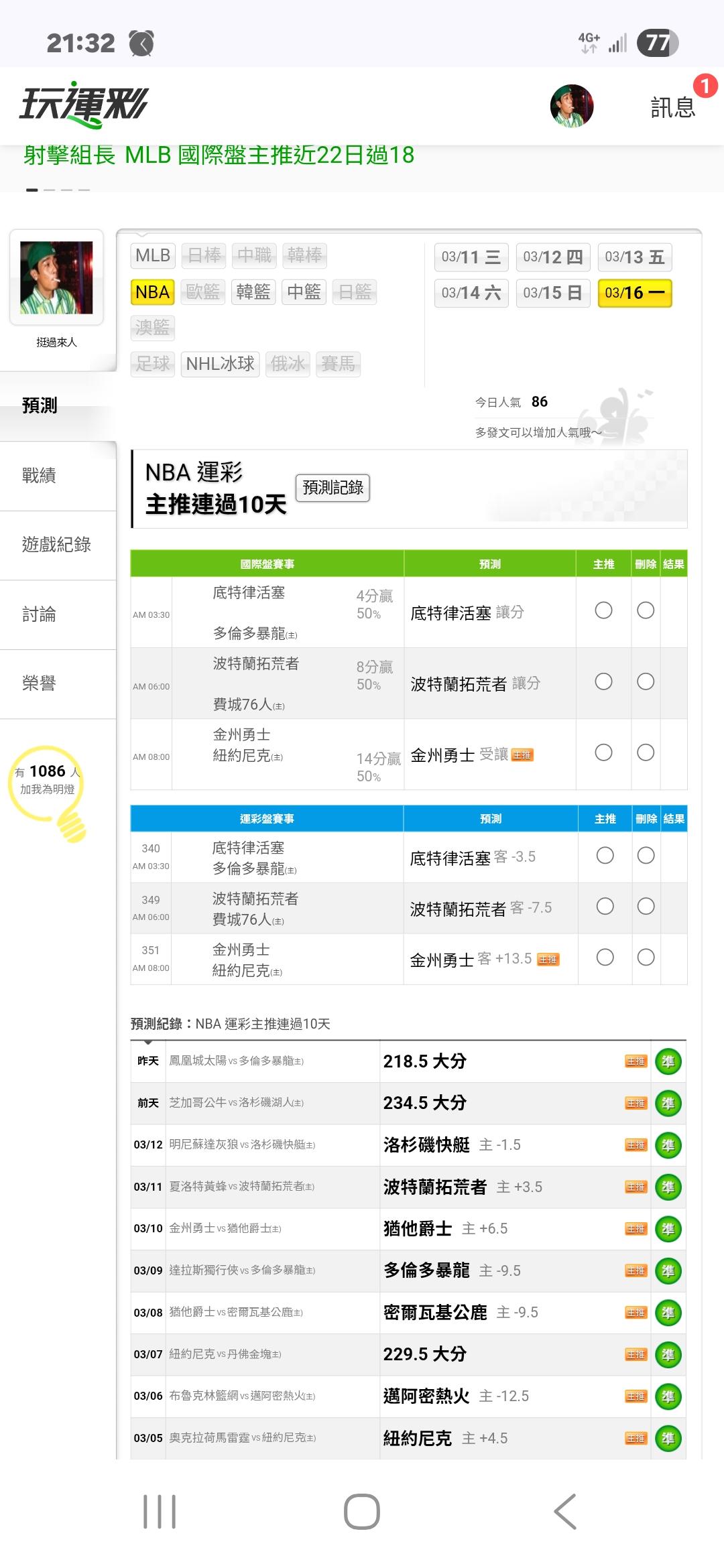The height and width of the screenshot is (1568, 724).
Task: Switch to MLB league tab
Action: 153,255
